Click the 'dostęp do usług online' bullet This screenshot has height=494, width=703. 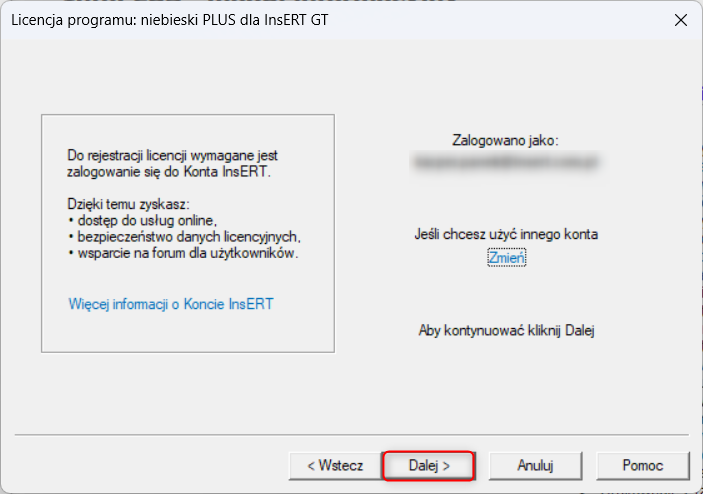(x=143, y=221)
